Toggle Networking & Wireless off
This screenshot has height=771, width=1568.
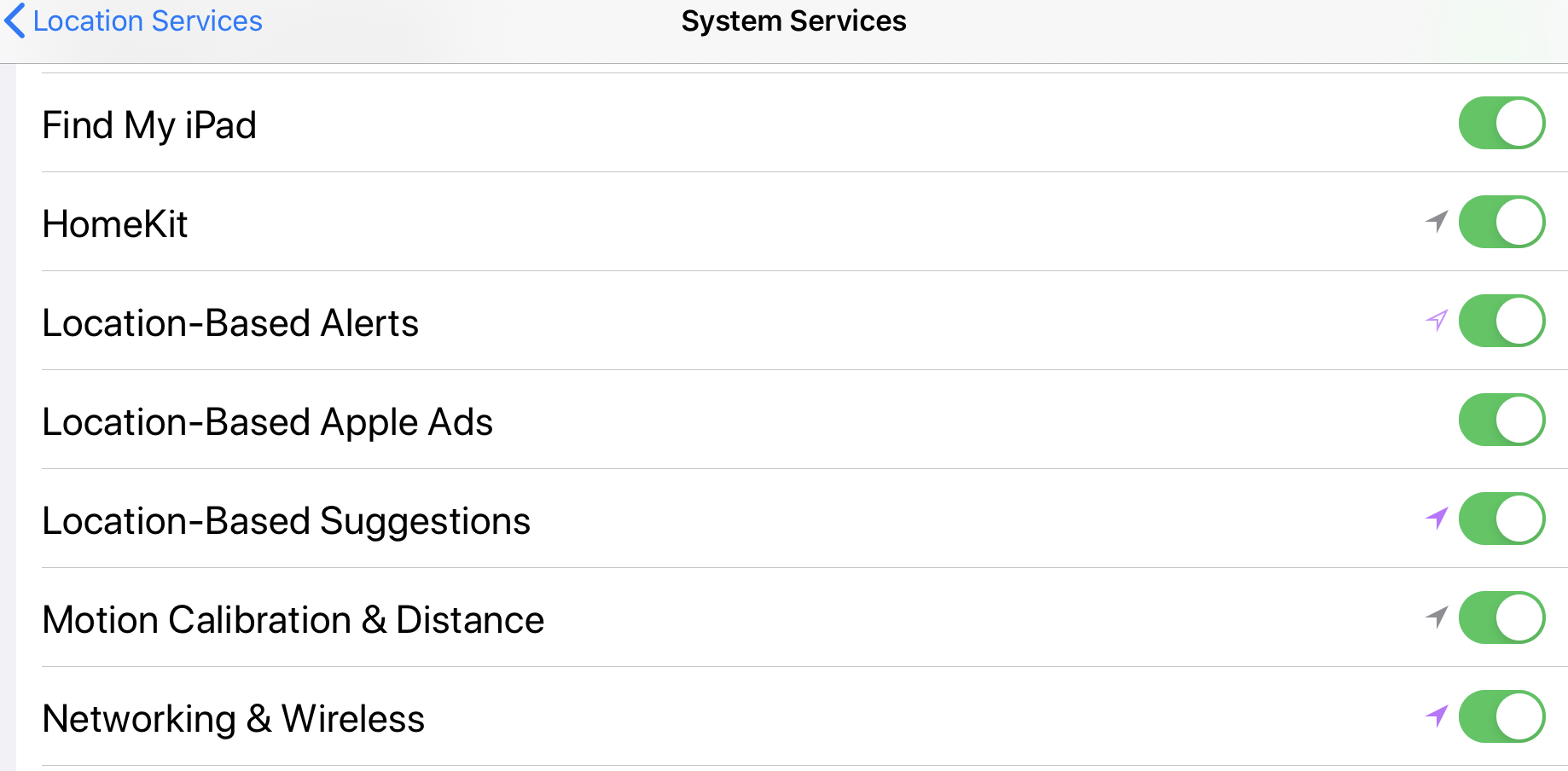(x=1501, y=717)
